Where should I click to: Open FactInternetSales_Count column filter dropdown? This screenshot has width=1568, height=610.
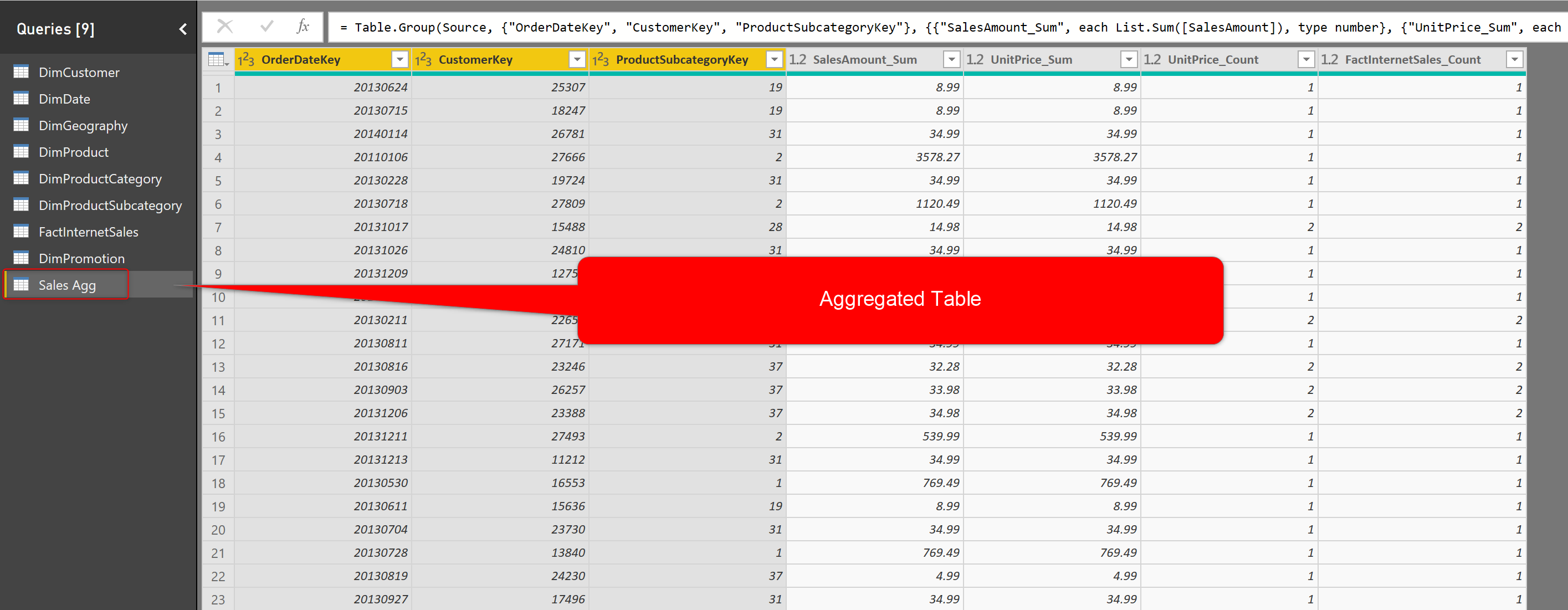[x=1514, y=60]
